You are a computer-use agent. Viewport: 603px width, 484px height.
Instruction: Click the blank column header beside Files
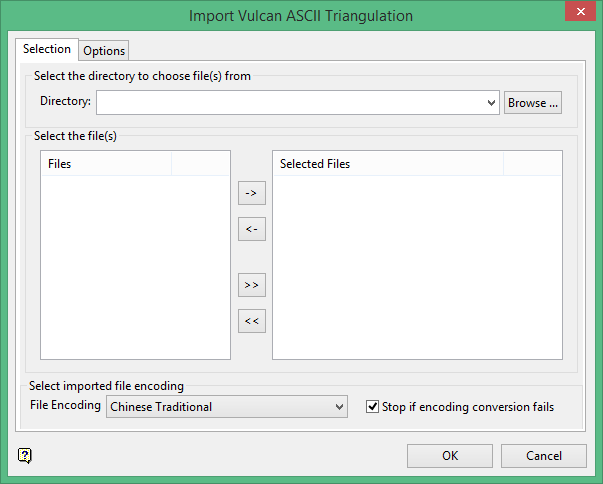click(x=200, y=164)
